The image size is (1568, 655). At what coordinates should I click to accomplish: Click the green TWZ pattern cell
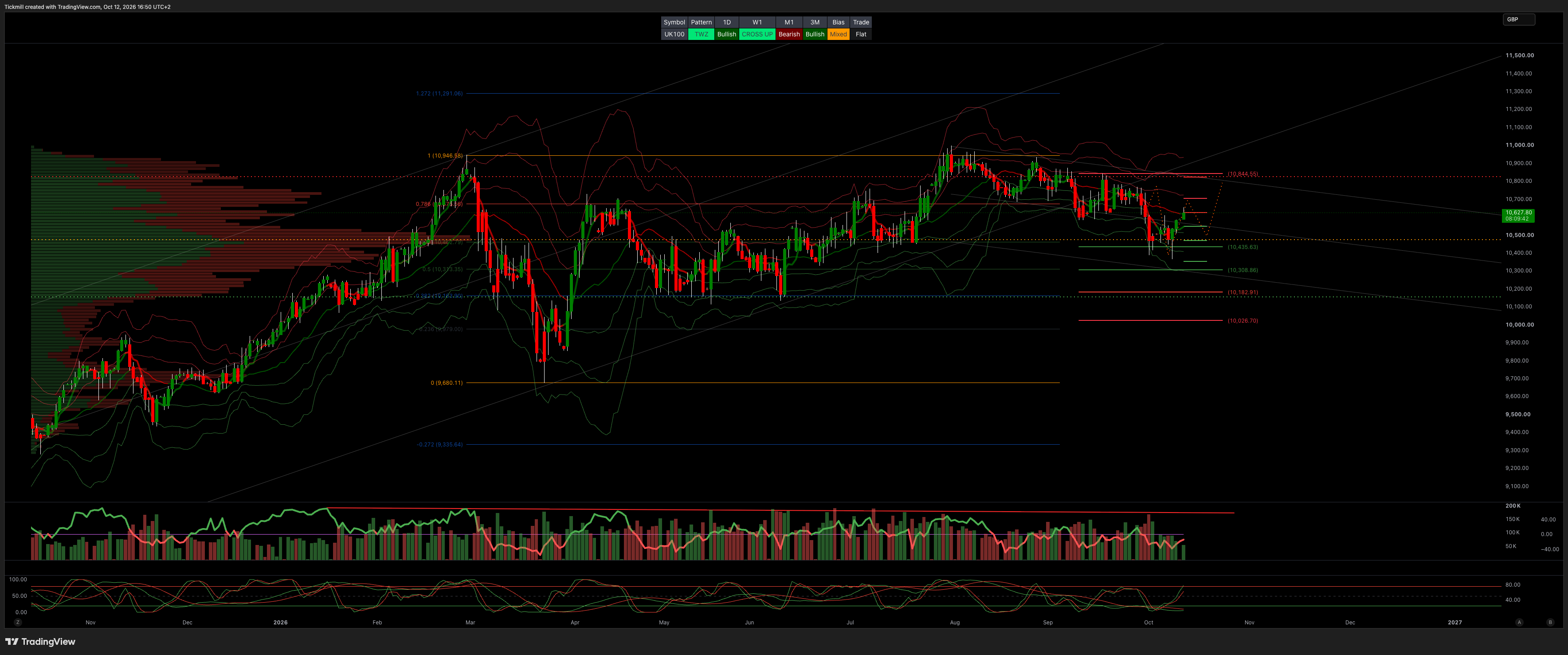coord(701,34)
